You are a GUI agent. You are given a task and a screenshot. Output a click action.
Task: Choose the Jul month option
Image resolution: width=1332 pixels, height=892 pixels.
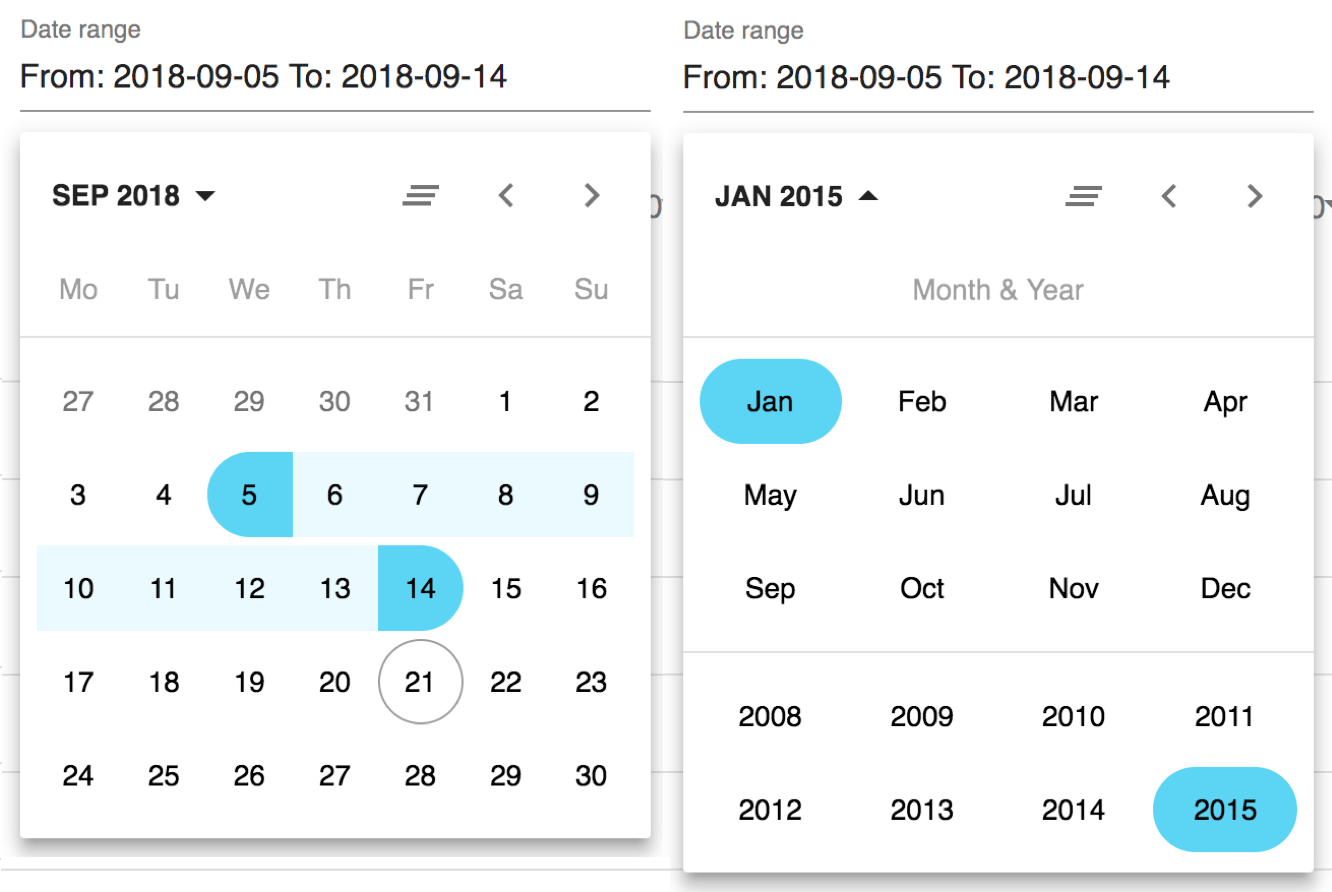pos(1073,494)
